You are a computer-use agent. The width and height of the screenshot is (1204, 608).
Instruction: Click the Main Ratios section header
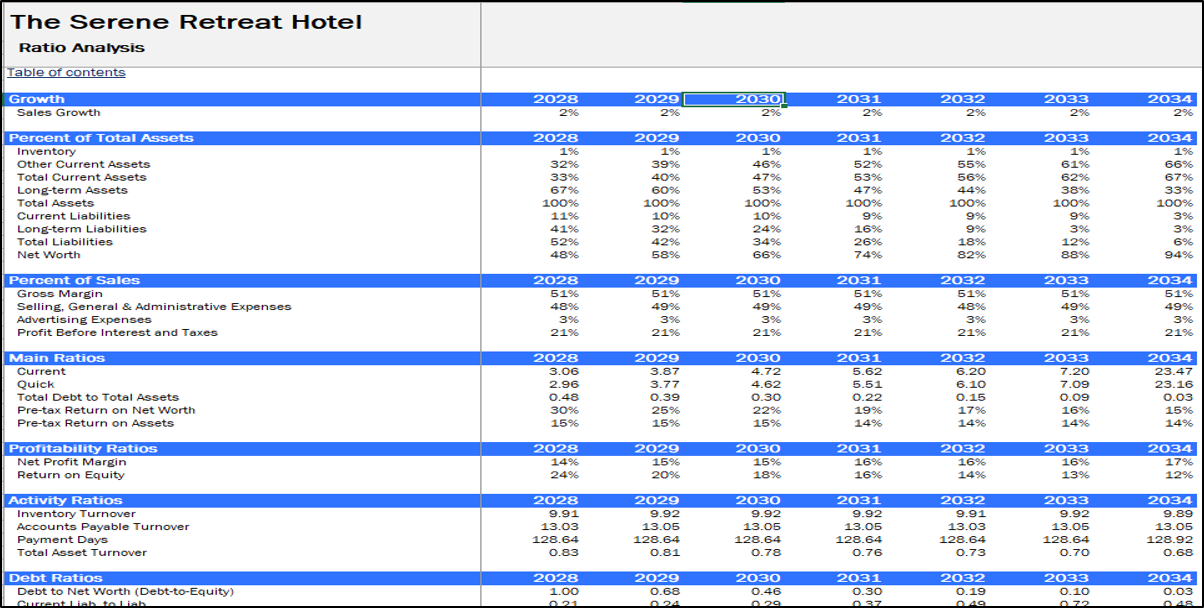coord(57,358)
